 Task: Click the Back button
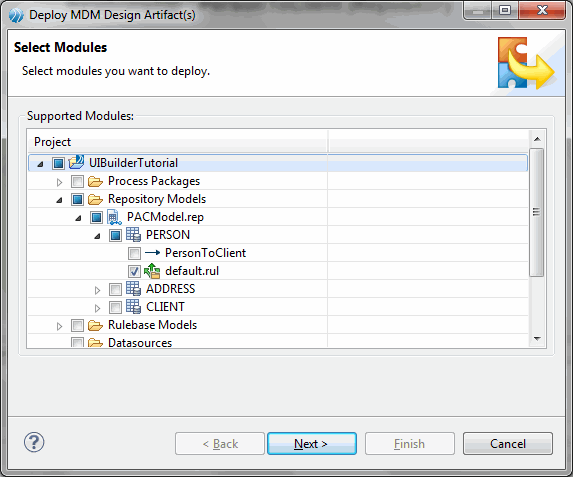point(220,443)
